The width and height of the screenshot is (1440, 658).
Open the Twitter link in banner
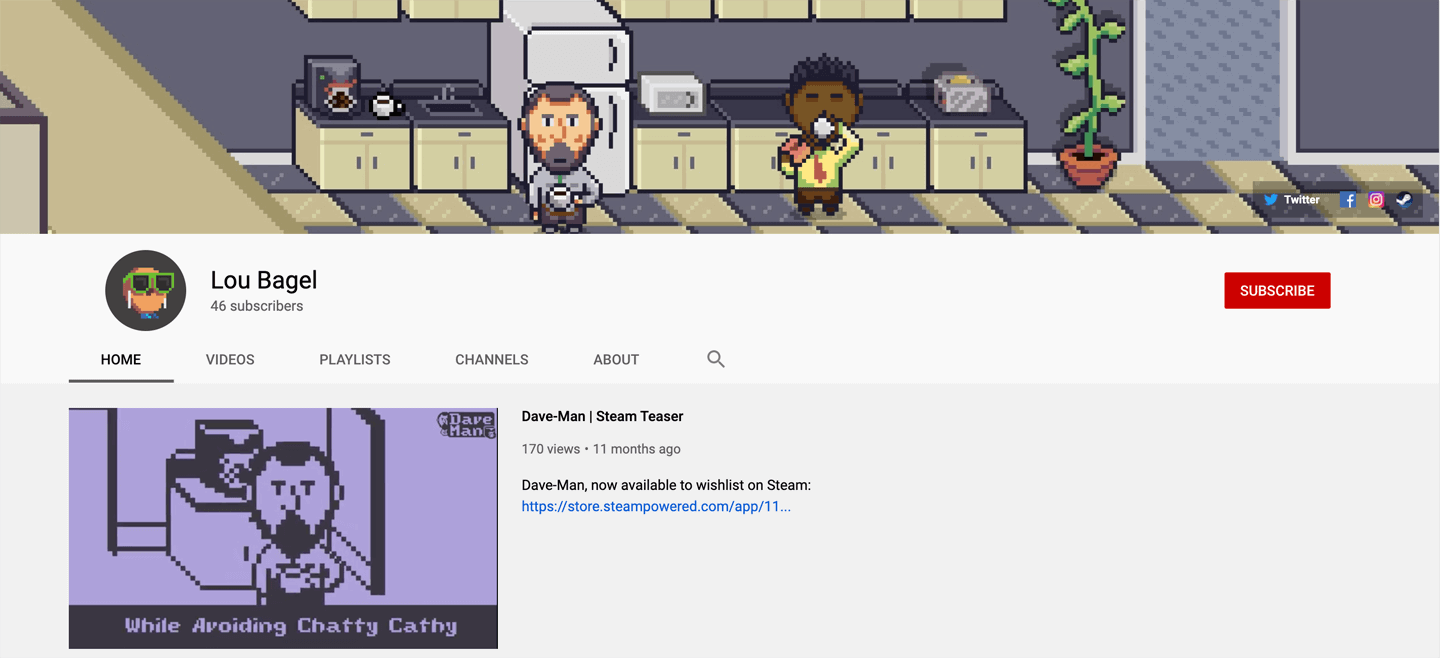pos(1291,200)
